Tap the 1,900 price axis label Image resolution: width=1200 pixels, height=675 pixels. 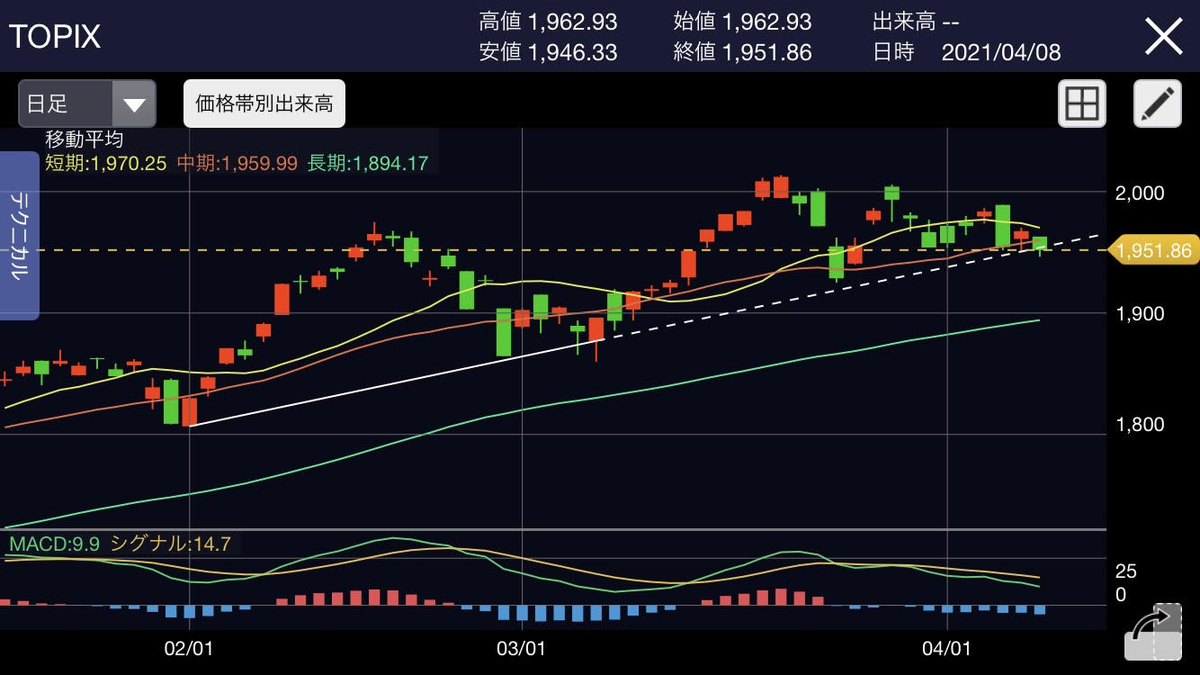(x=1140, y=314)
